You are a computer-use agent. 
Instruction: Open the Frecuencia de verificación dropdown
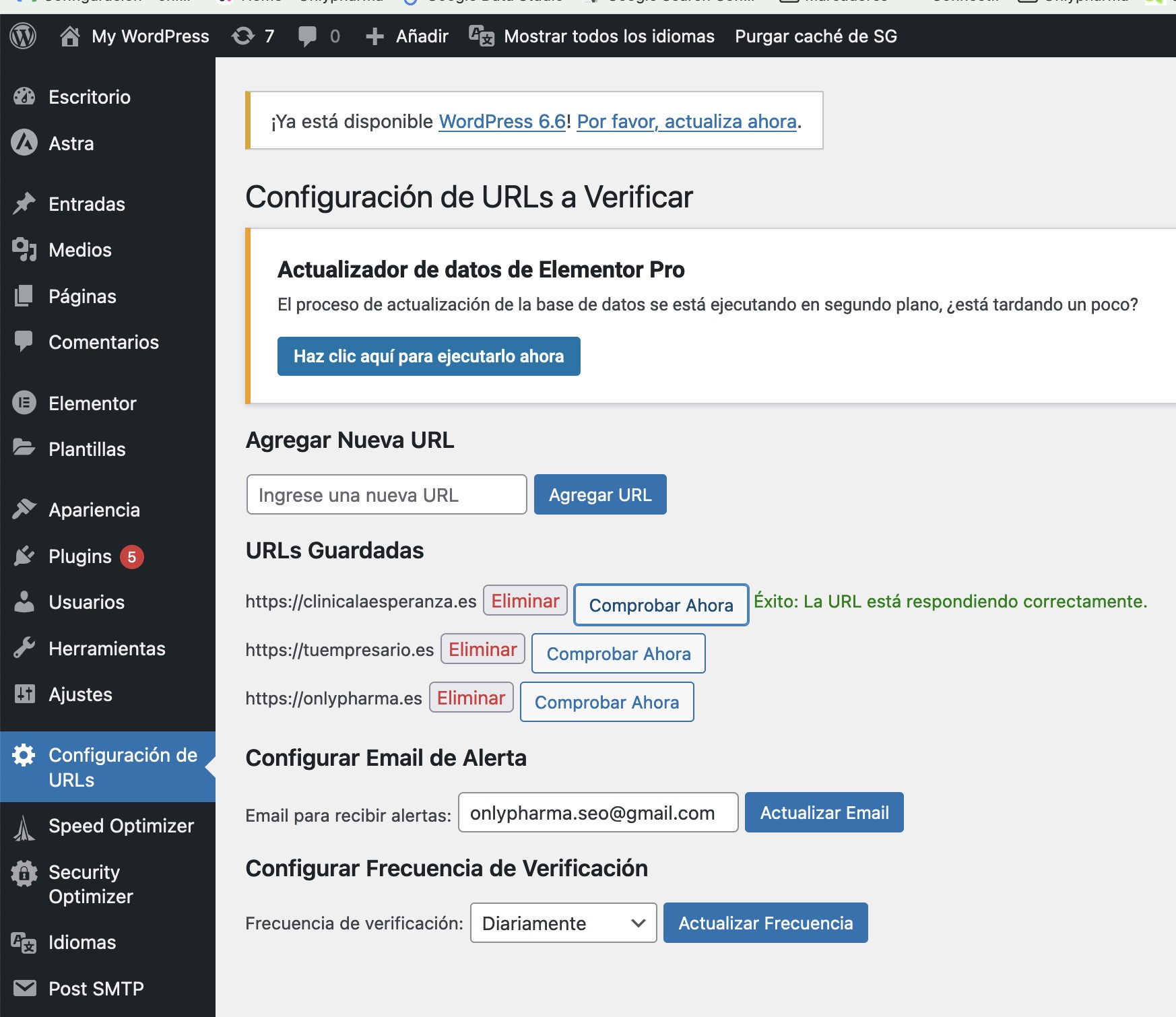click(563, 923)
